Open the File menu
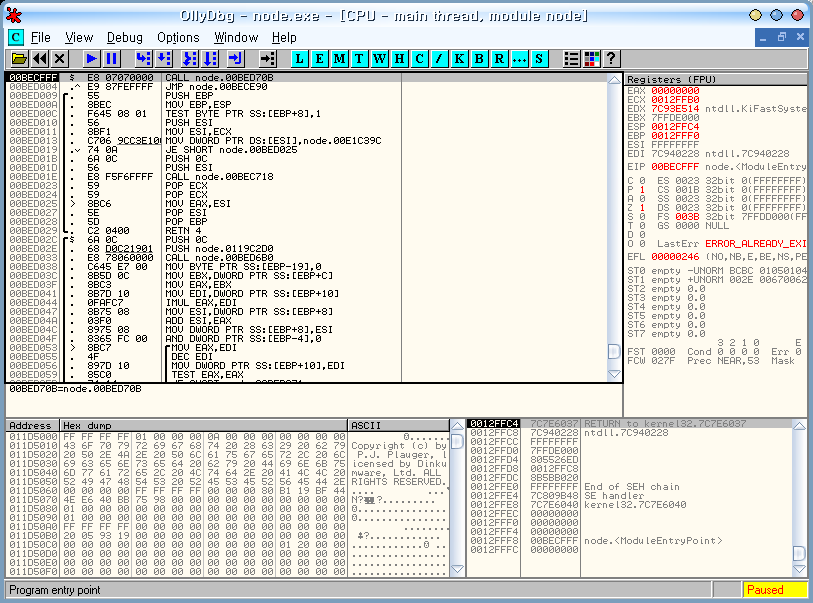The height and width of the screenshot is (603, 813). (40, 37)
